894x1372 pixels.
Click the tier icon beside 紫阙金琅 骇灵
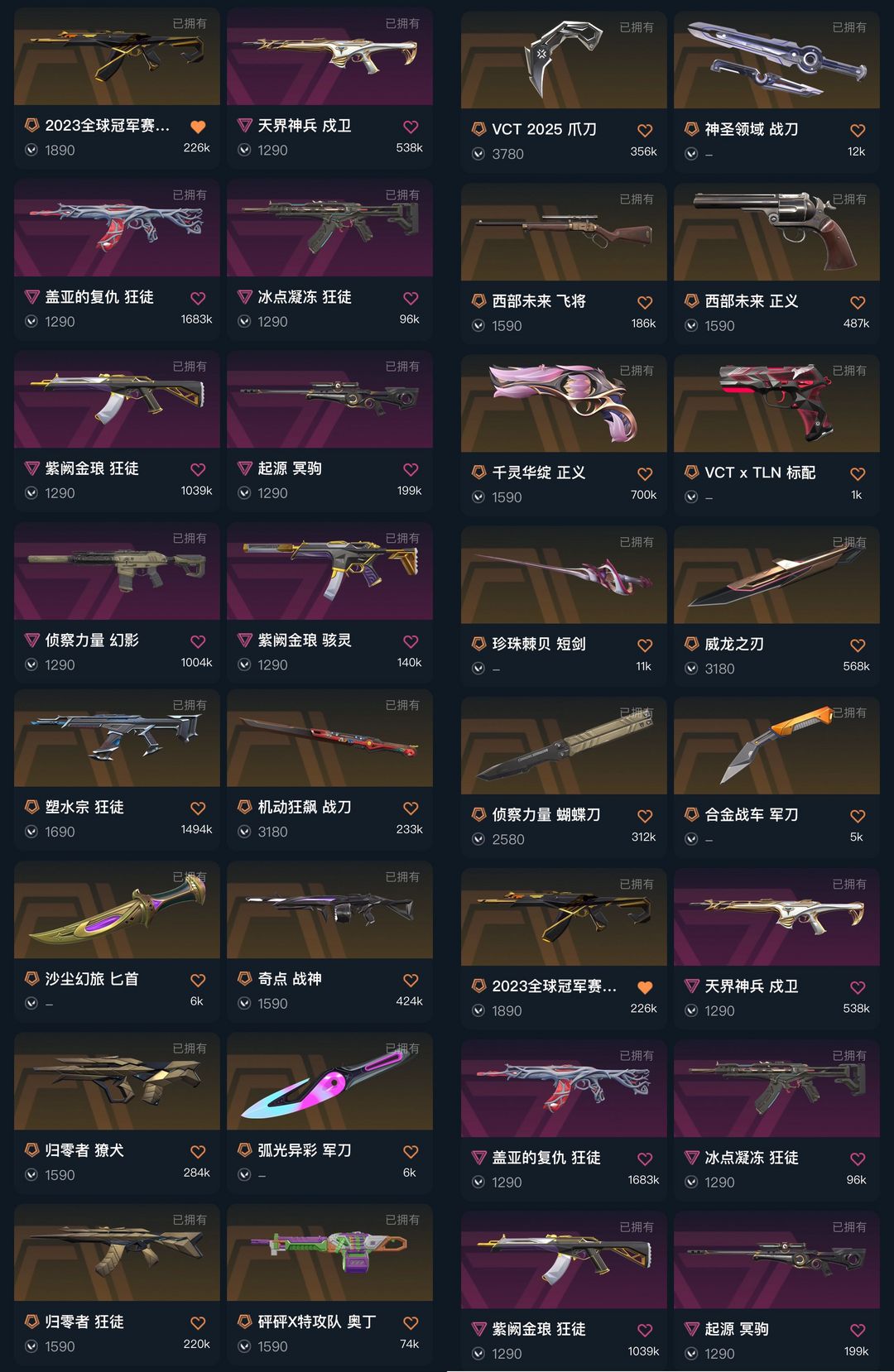tap(244, 640)
